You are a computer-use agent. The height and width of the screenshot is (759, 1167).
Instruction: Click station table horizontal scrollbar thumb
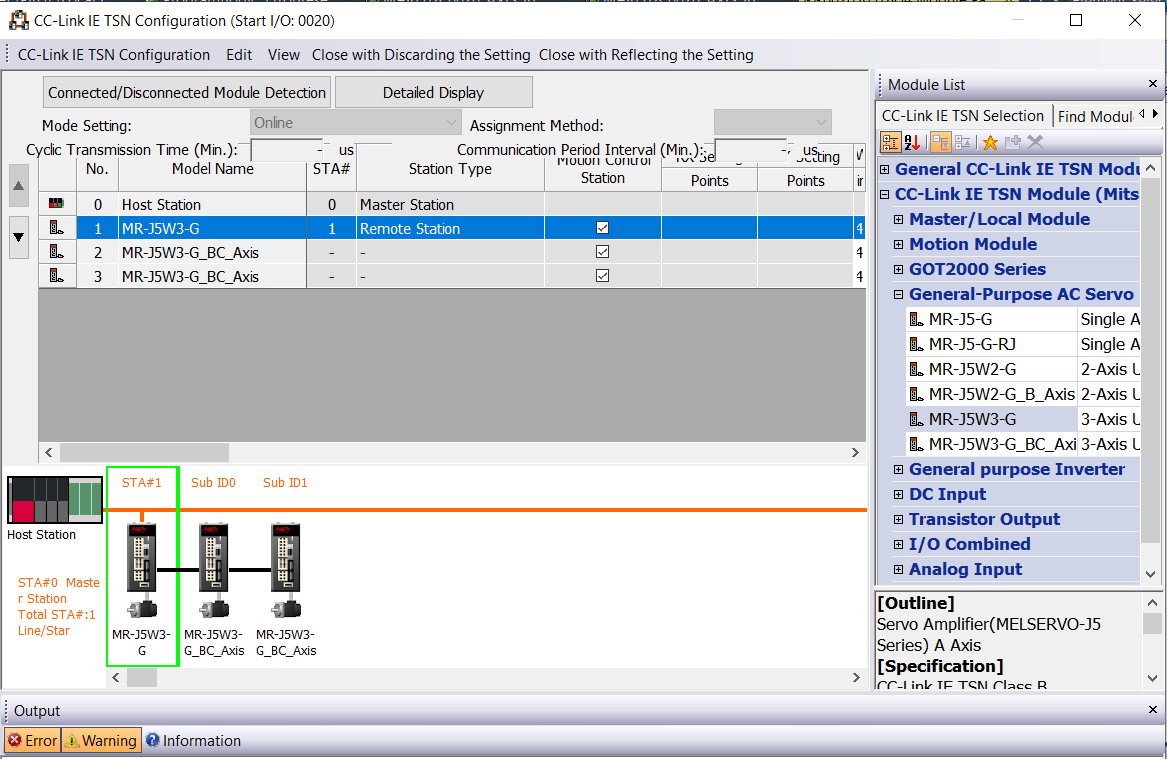coord(144,452)
